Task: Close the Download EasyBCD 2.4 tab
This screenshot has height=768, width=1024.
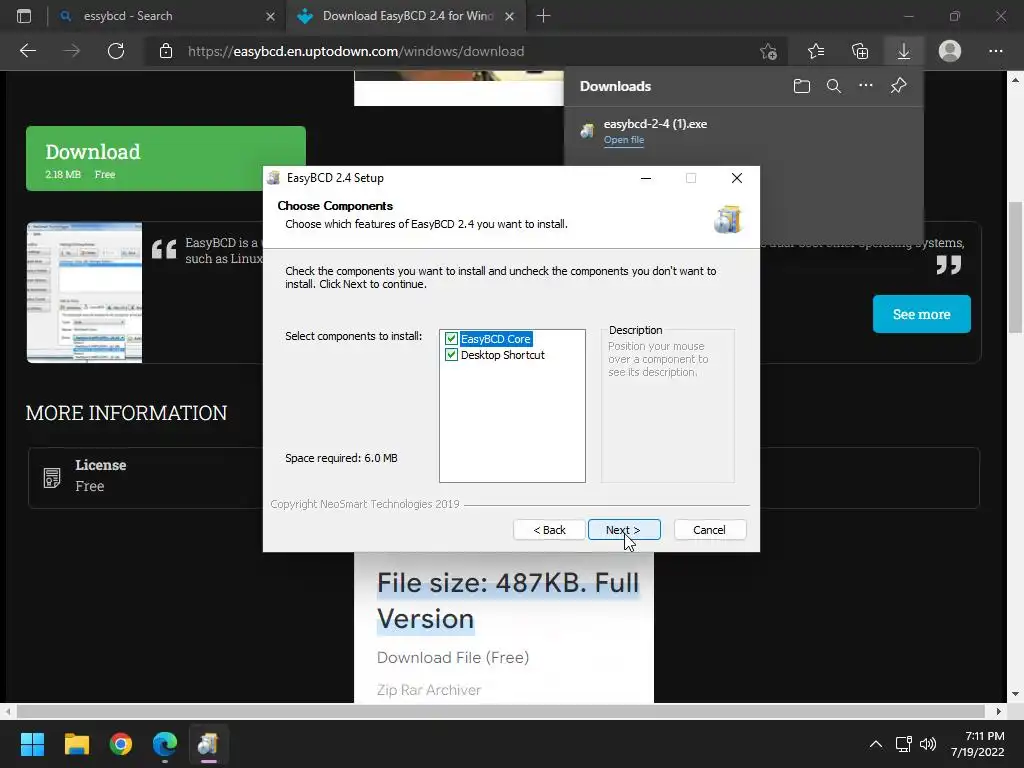Action: (x=509, y=16)
